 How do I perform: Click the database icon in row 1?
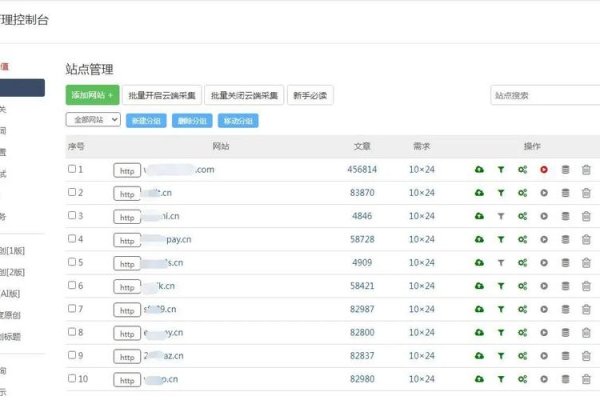[565, 170]
